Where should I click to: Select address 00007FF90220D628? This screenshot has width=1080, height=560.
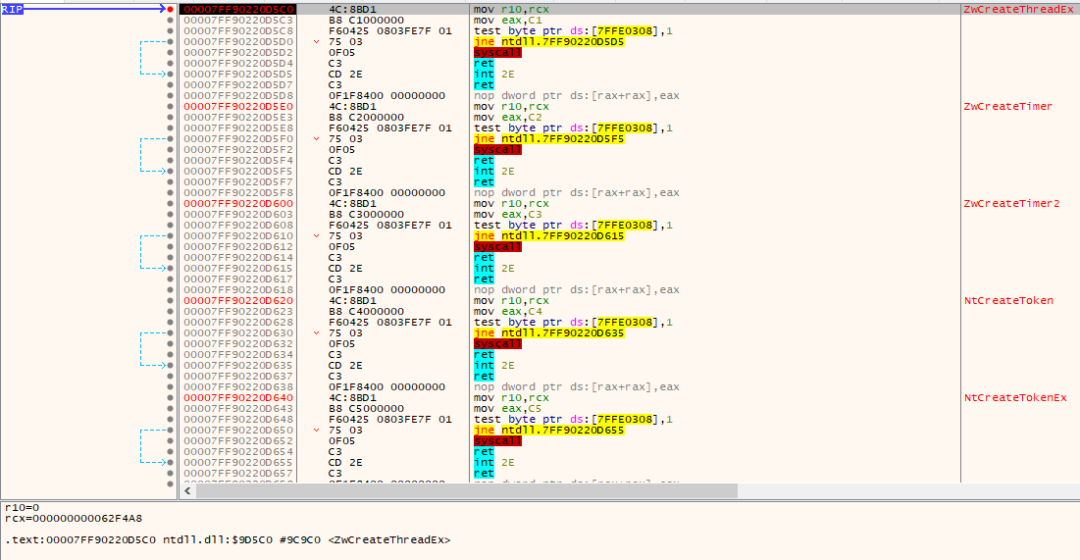pyautogui.click(x=238, y=322)
